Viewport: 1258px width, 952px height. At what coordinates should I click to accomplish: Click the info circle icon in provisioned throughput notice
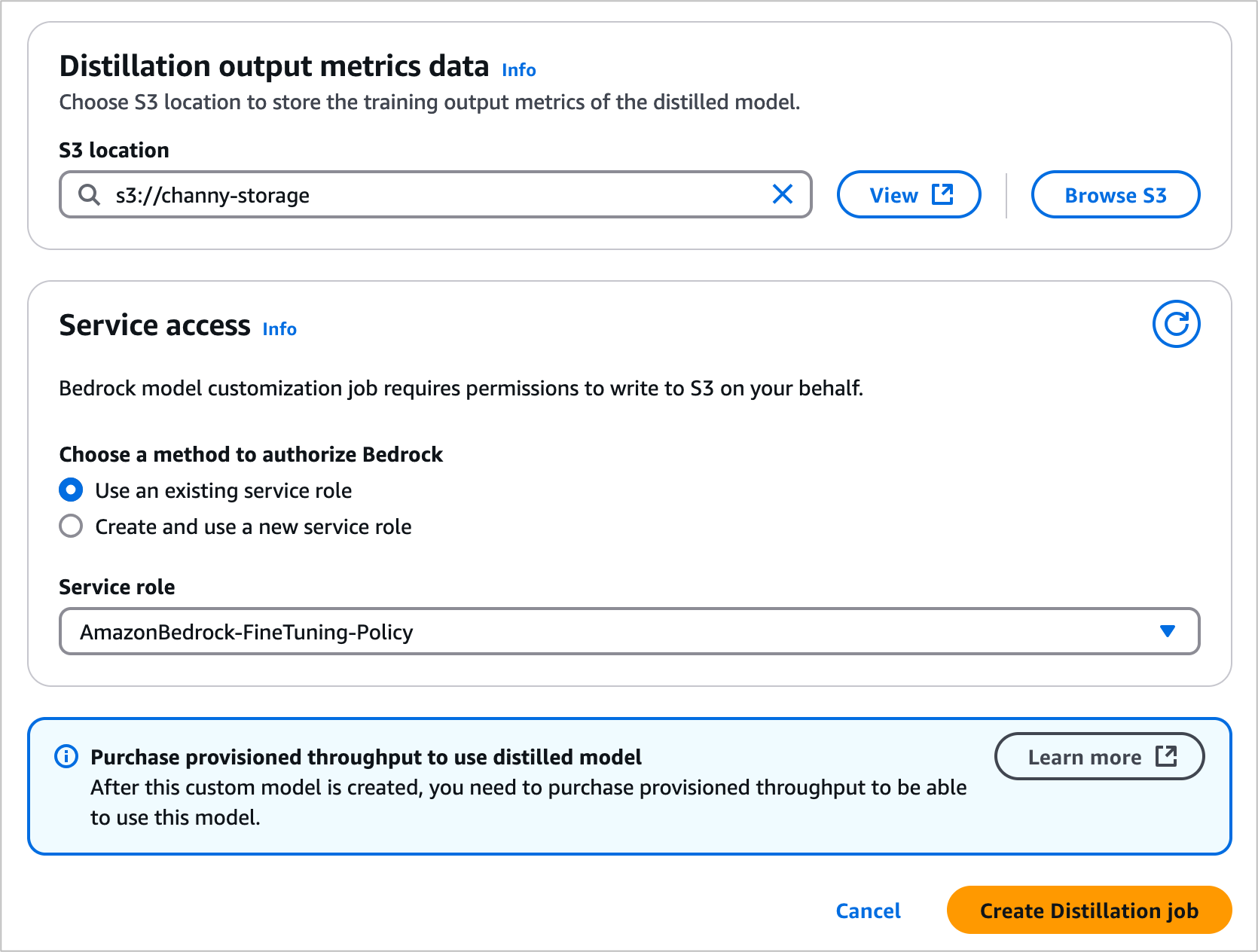coord(66,756)
